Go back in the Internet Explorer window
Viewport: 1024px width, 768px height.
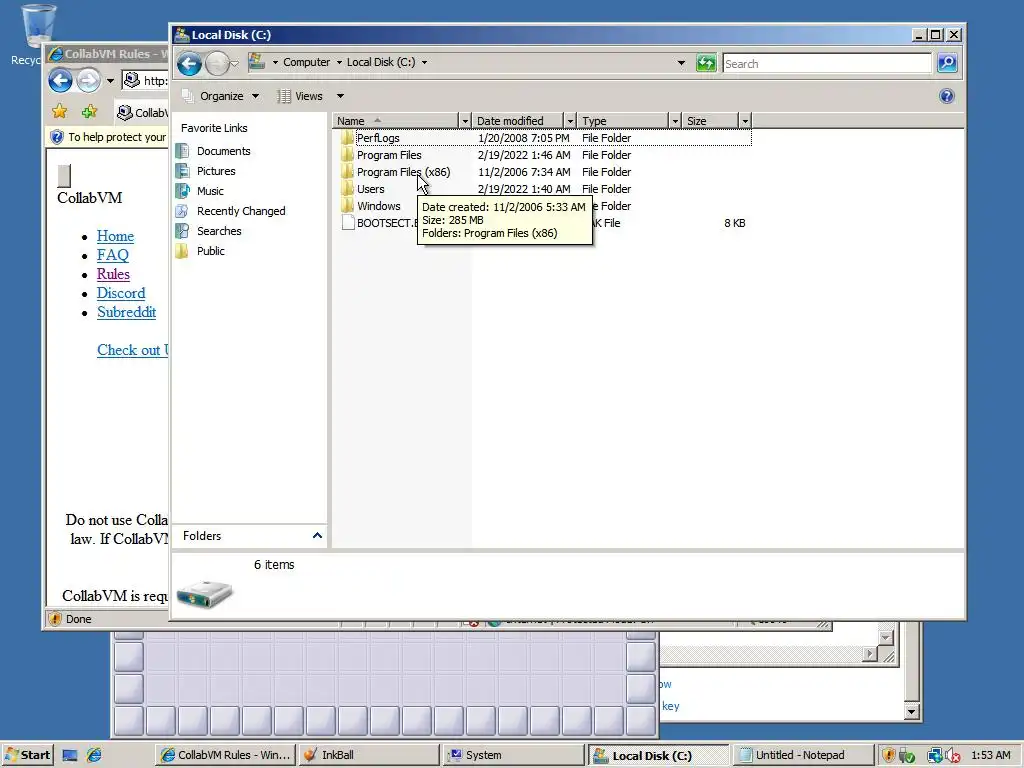click(x=60, y=80)
